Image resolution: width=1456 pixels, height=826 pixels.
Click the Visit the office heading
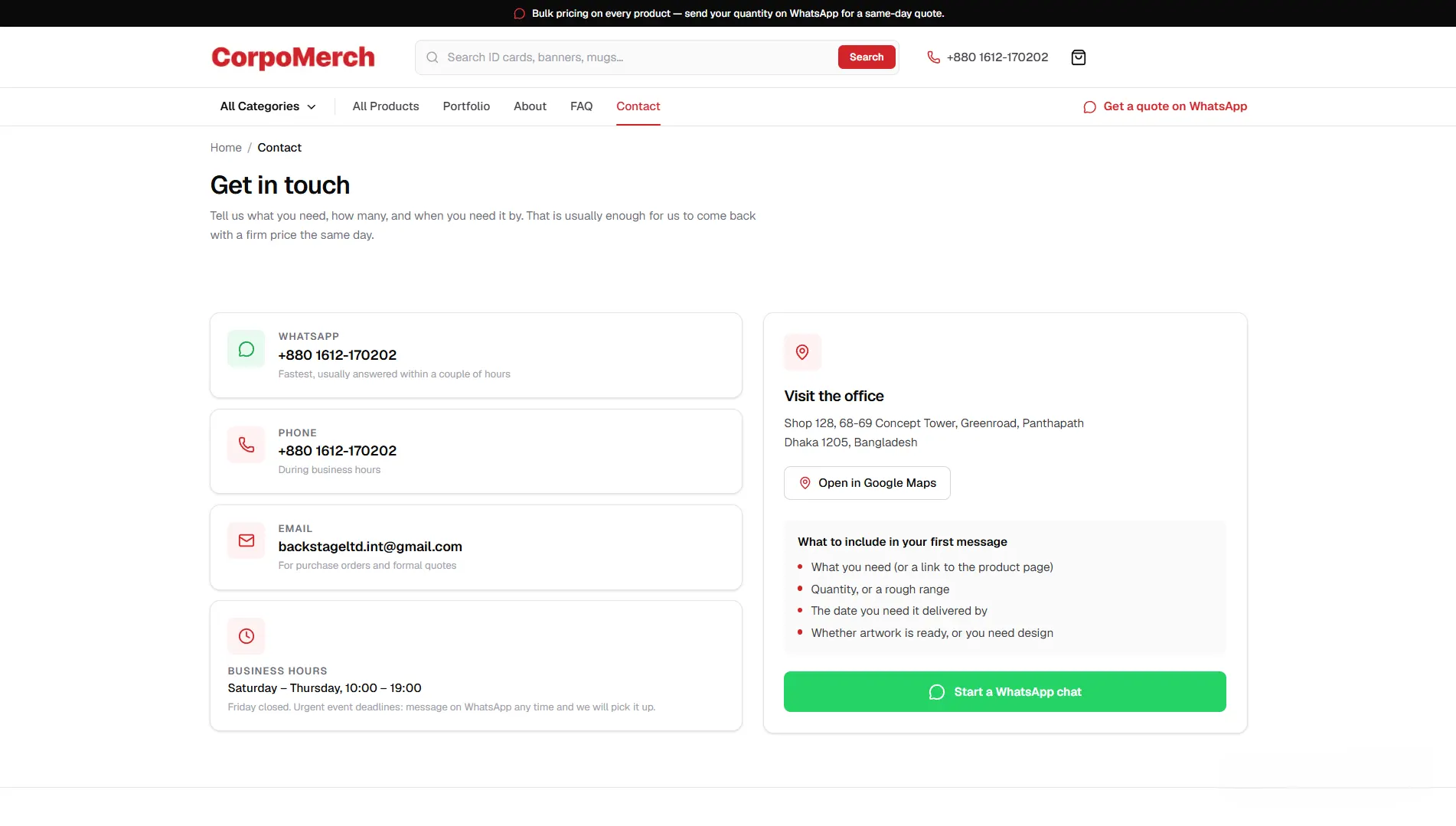coord(834,396)
